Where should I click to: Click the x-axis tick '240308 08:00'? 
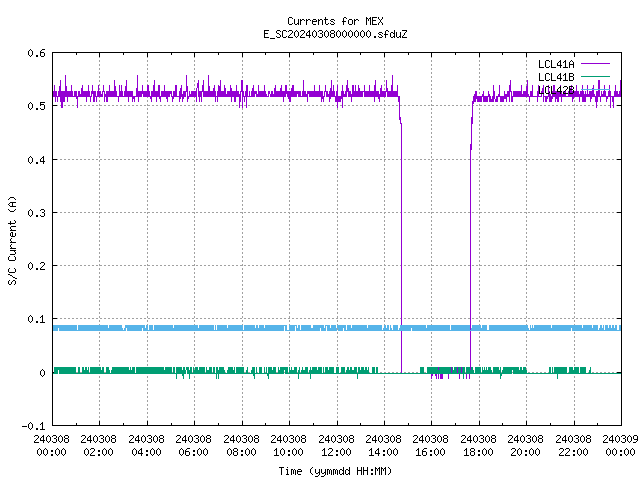tap(241, 445)
